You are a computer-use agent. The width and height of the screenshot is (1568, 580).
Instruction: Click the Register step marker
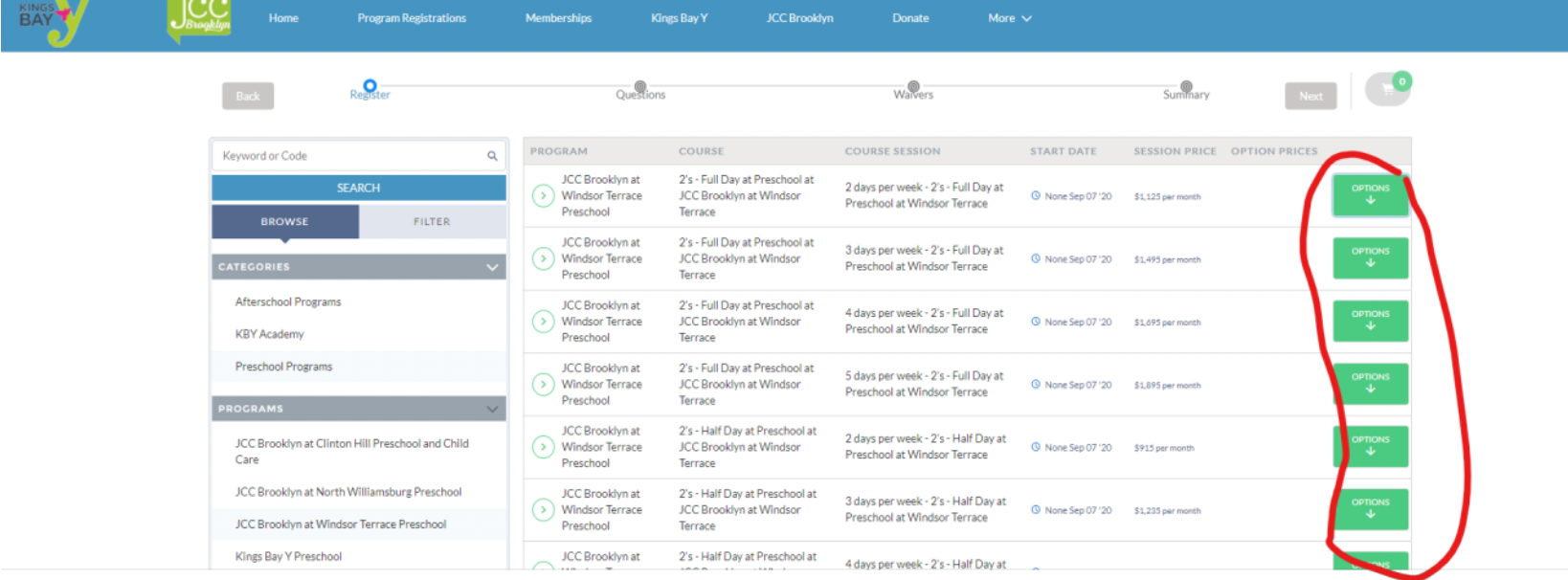click(370, 86)
